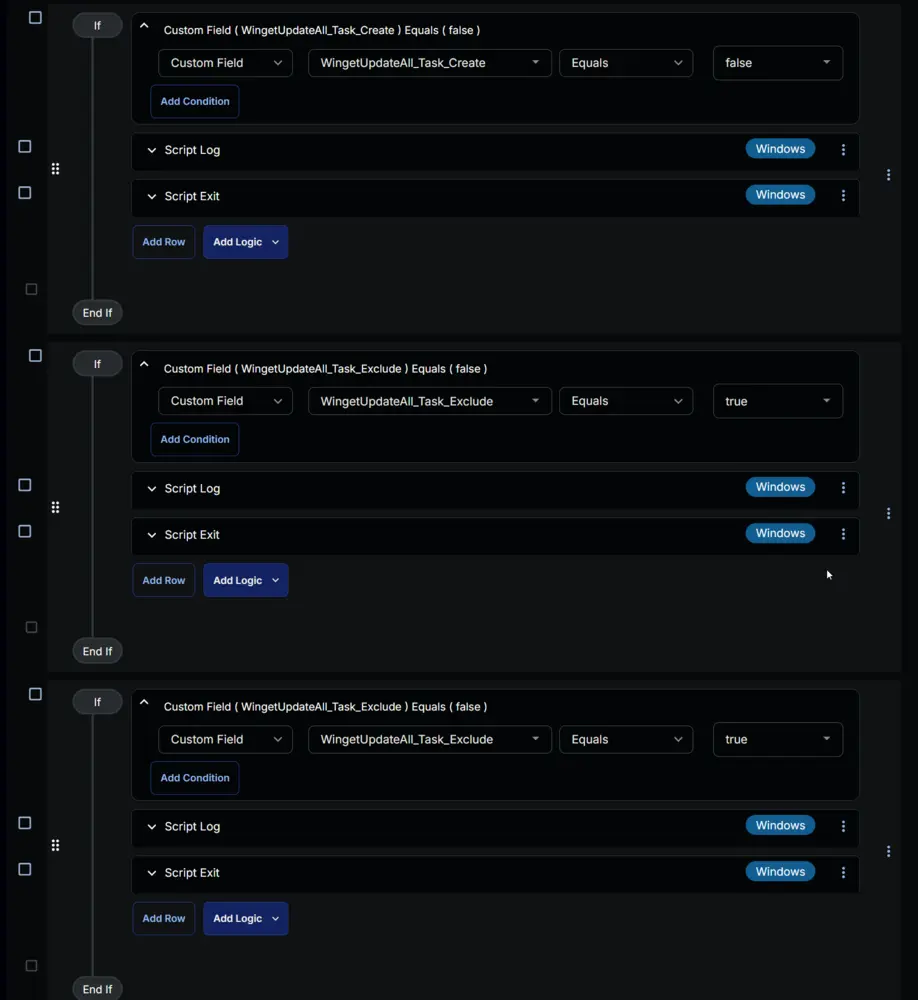Click Windows badge on Script Exit in middle block

pyautogui.click(x=780, y=533)
